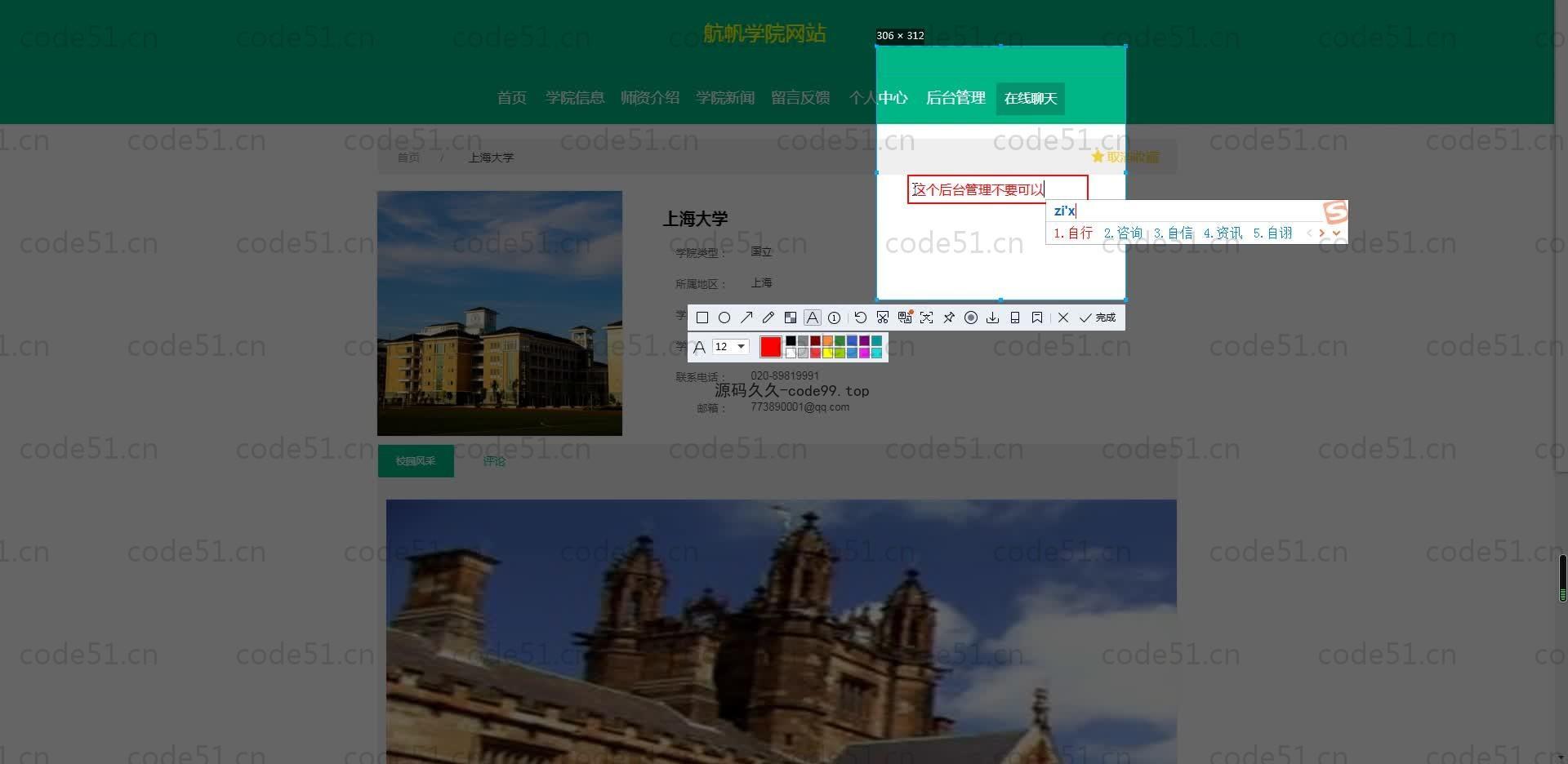Open the 学院信息 nav item

(x=575, y=98)
